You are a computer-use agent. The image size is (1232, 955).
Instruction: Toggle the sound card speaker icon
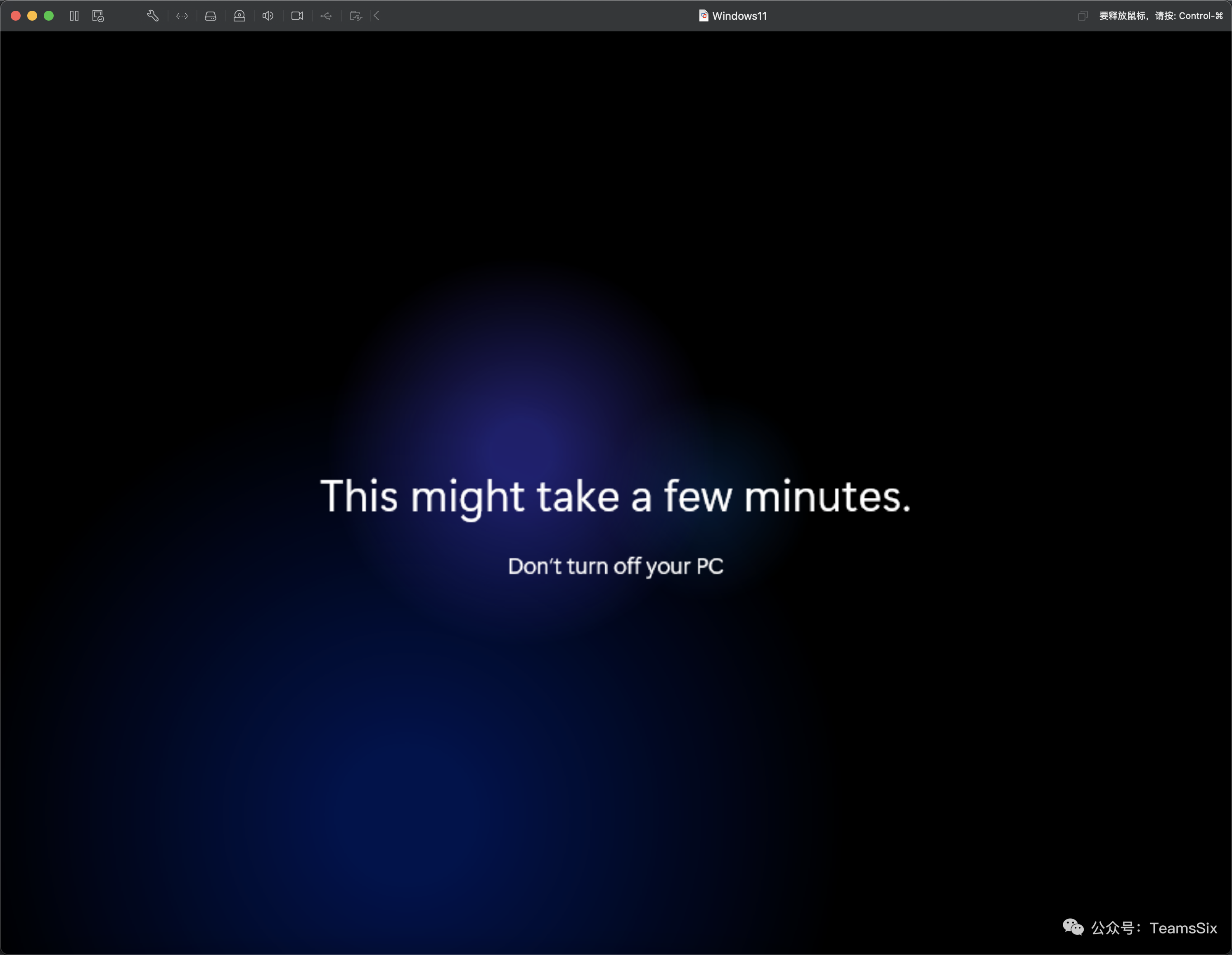pyautogui.click(x=268, y=16)
